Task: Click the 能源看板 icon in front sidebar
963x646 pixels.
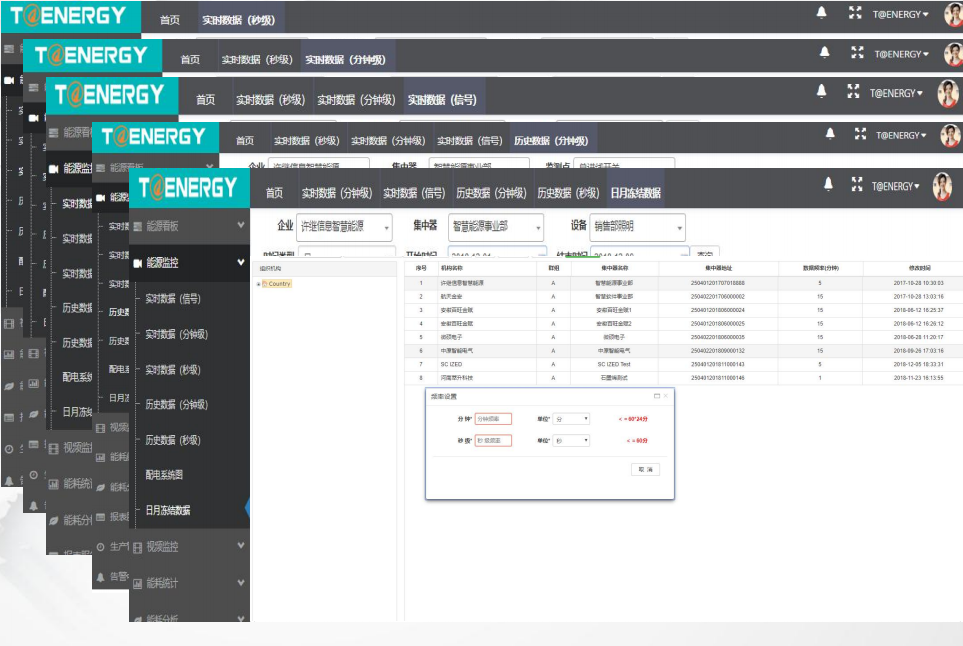Action: tap(138, 226)
